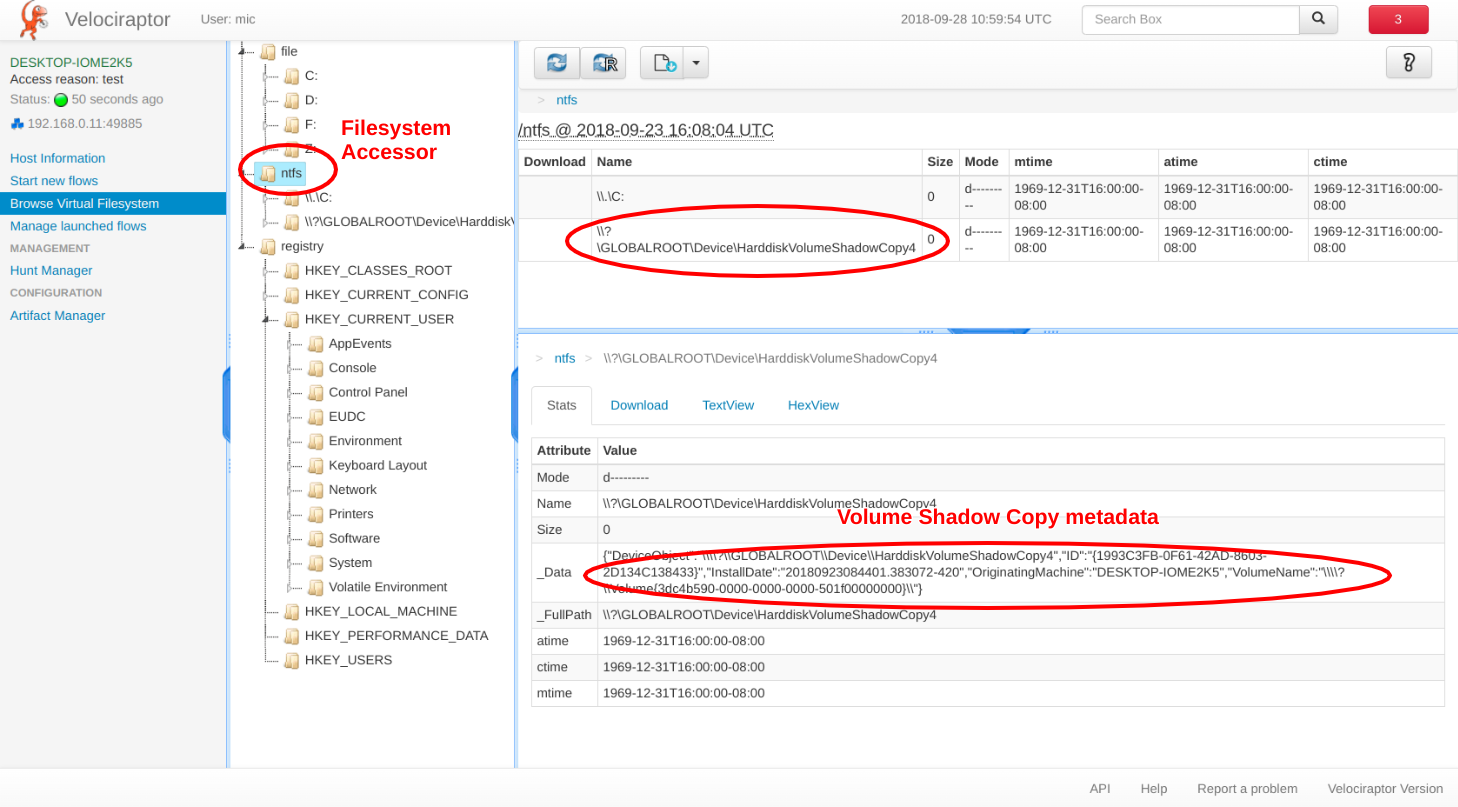Open the download options dropdown arrow
The image size is (1458, 807).
click(x=696, y=63)
